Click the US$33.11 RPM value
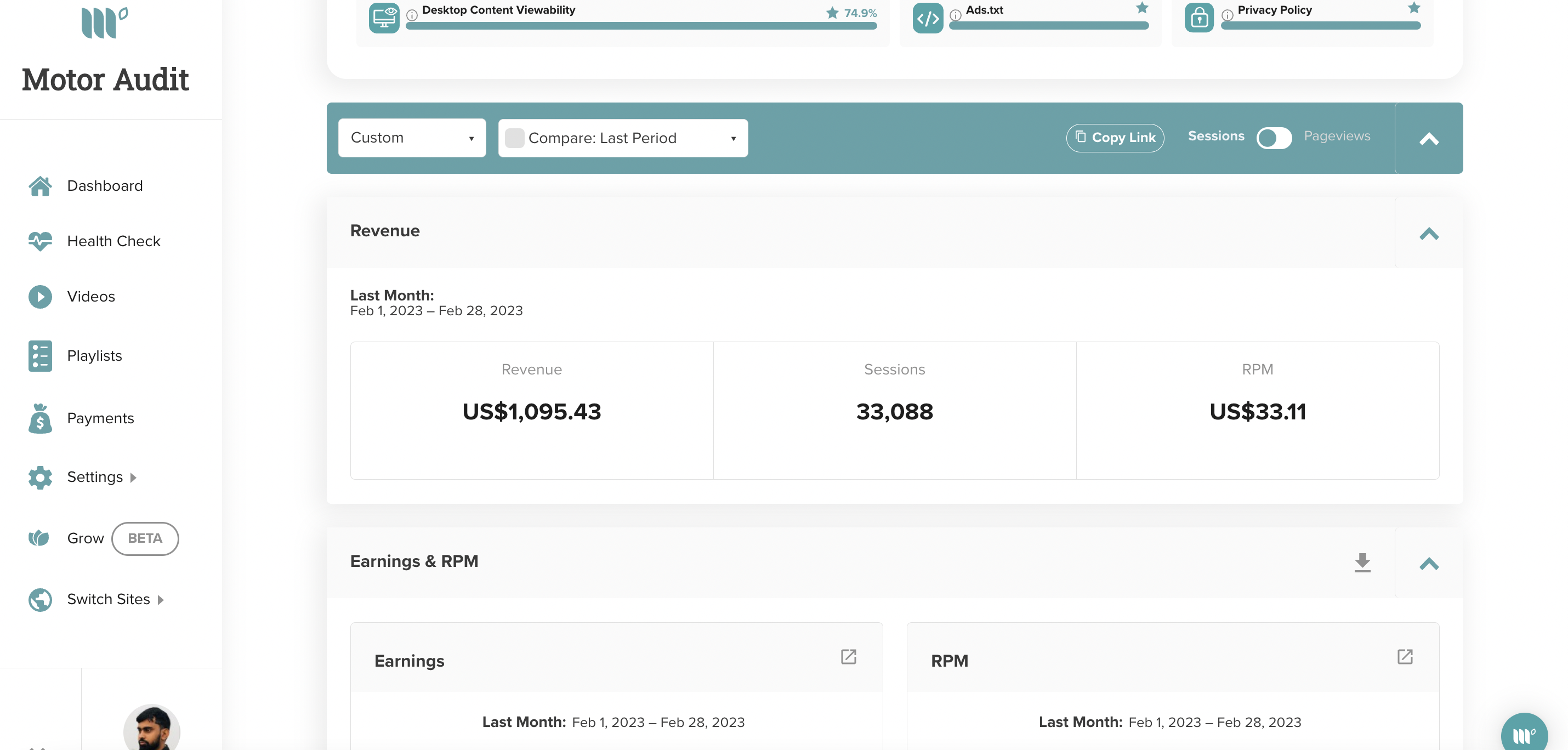 1258,412
